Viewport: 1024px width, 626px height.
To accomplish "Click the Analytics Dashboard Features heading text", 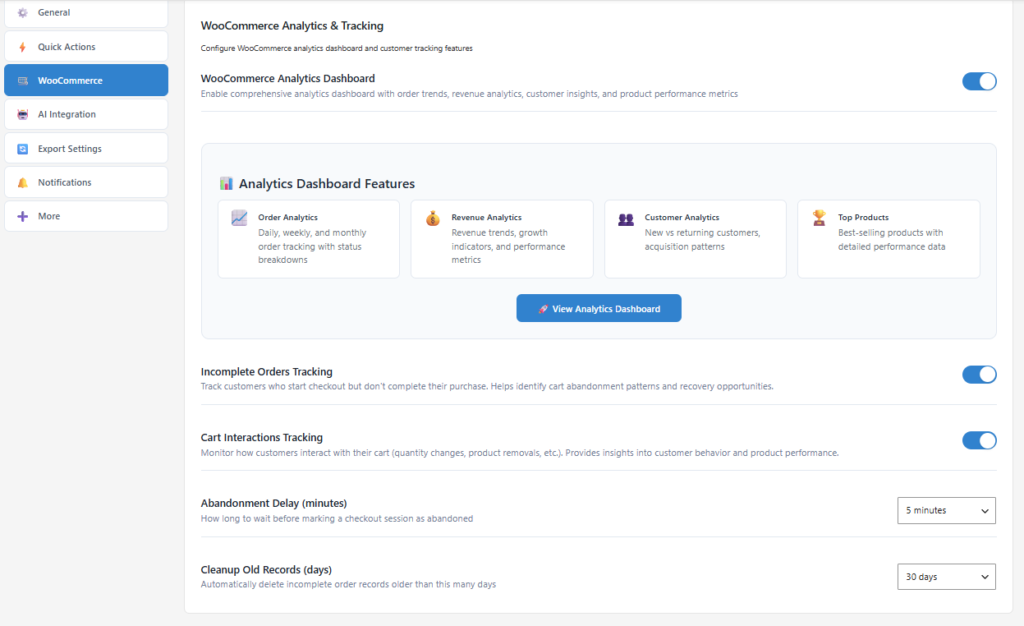I will 327,183.
